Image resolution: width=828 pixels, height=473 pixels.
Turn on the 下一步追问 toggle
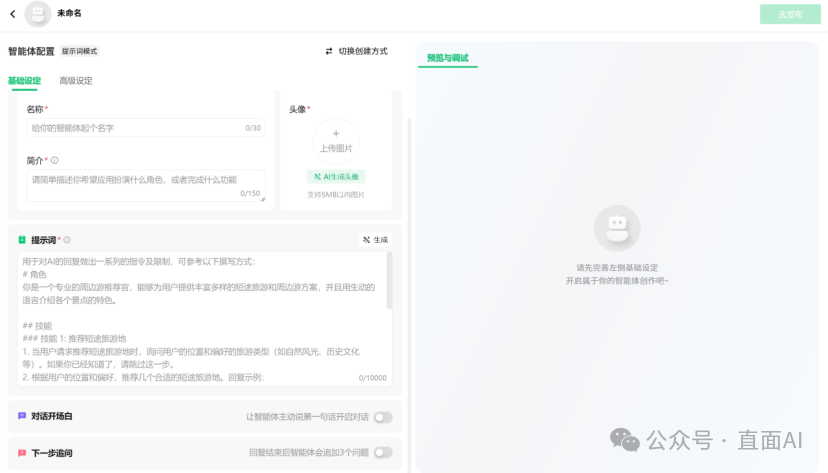pyautogui.click(x=383, y=452)
